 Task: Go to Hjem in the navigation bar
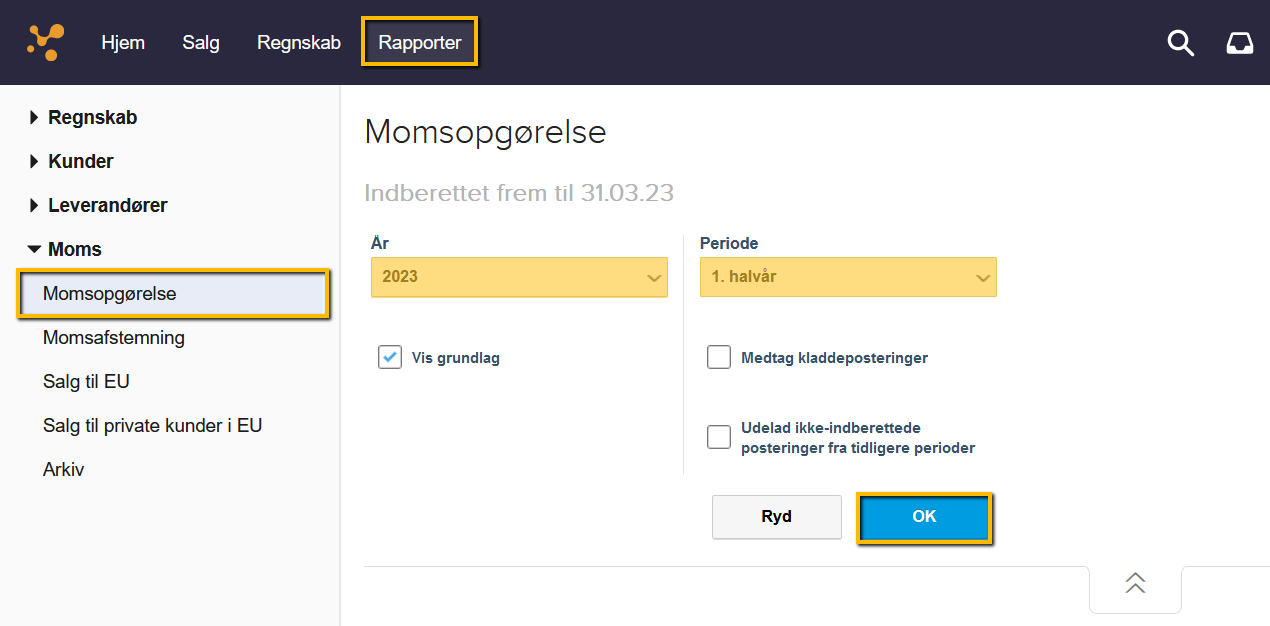click(123, 42)
